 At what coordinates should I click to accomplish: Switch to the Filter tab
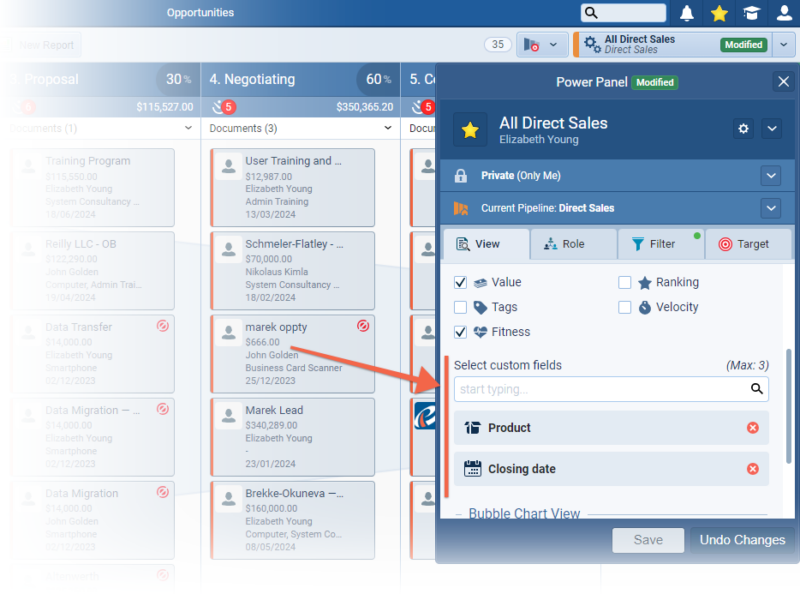[x=660, y=244]
